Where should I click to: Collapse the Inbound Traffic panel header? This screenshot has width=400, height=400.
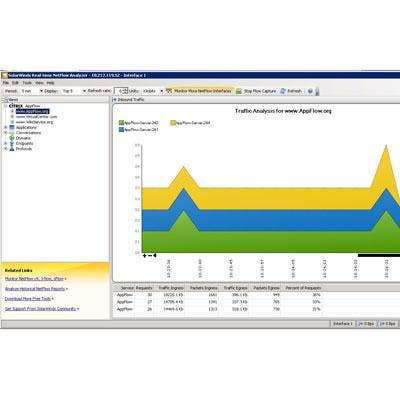[114, 100]
